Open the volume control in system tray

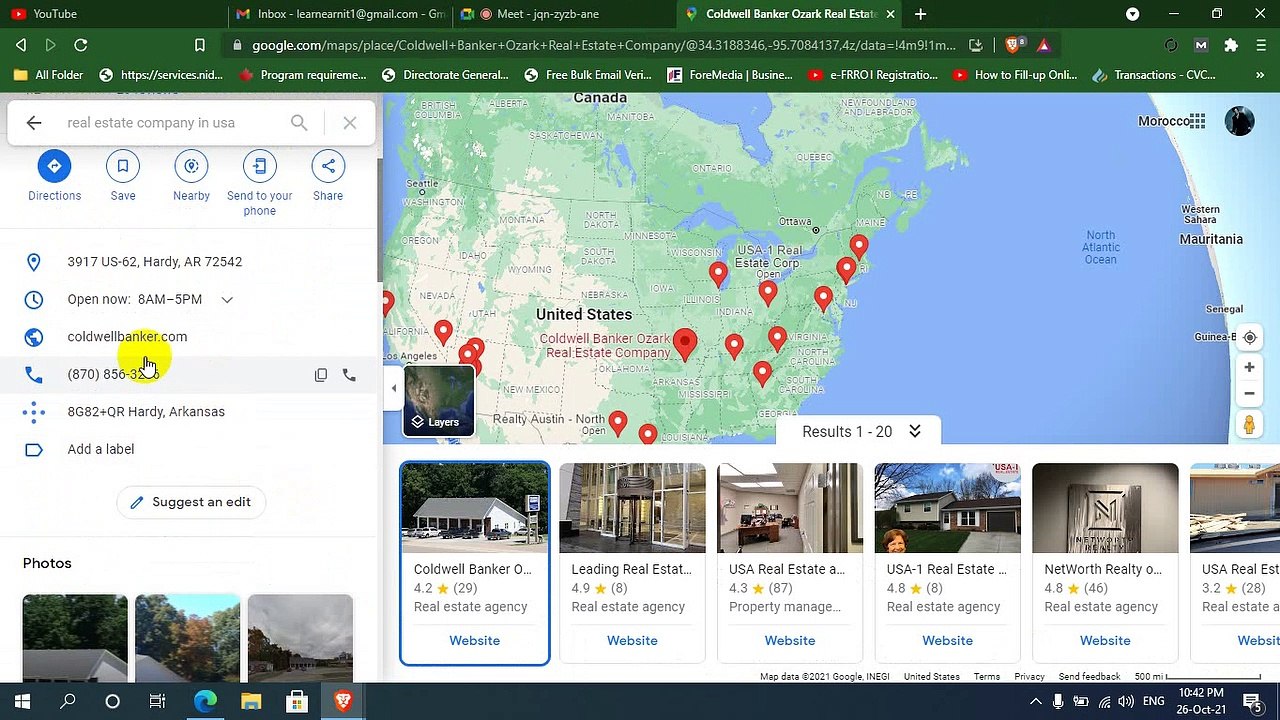(x=1126, y=702)
